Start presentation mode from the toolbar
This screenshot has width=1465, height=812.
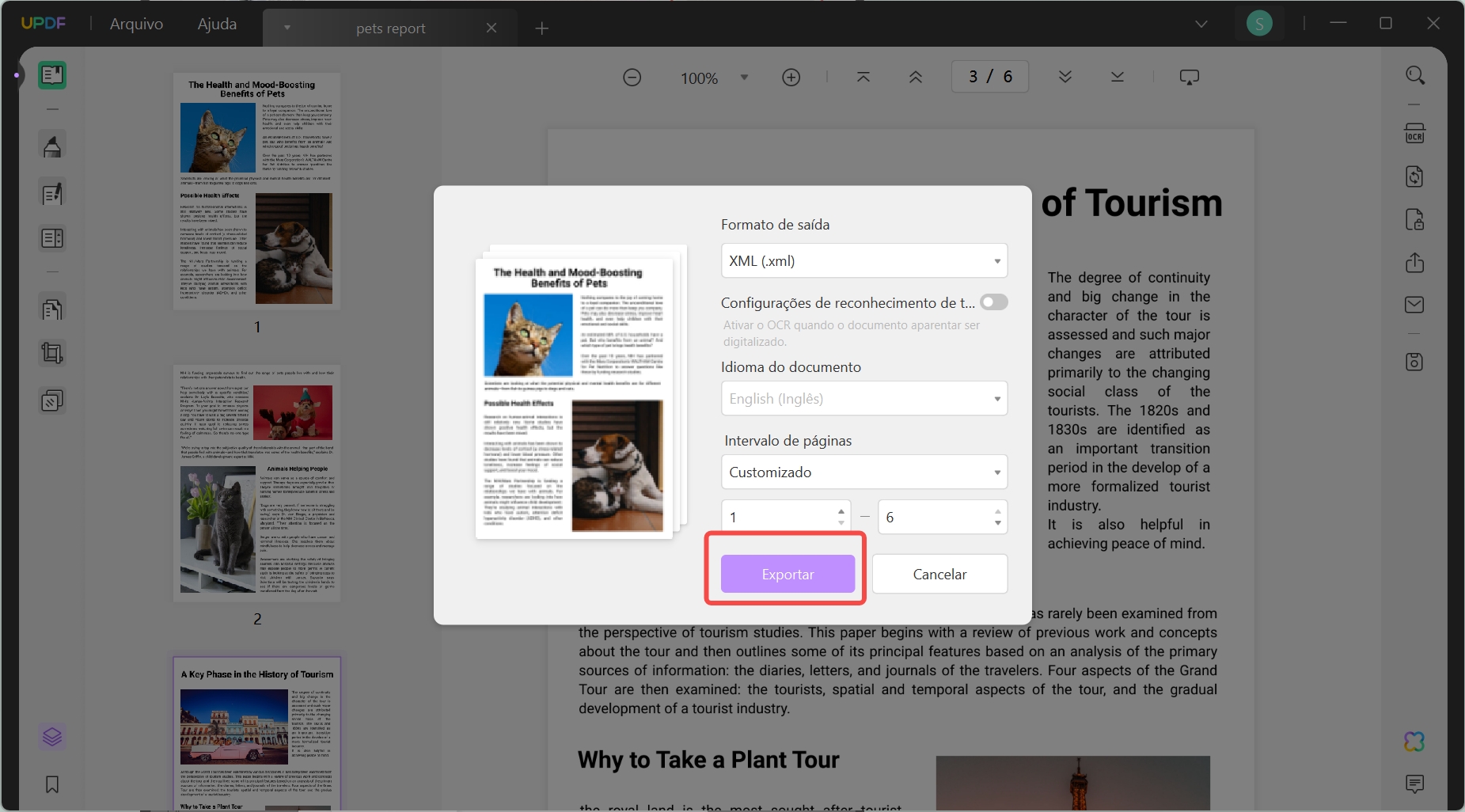click(x=1190, y=77)
